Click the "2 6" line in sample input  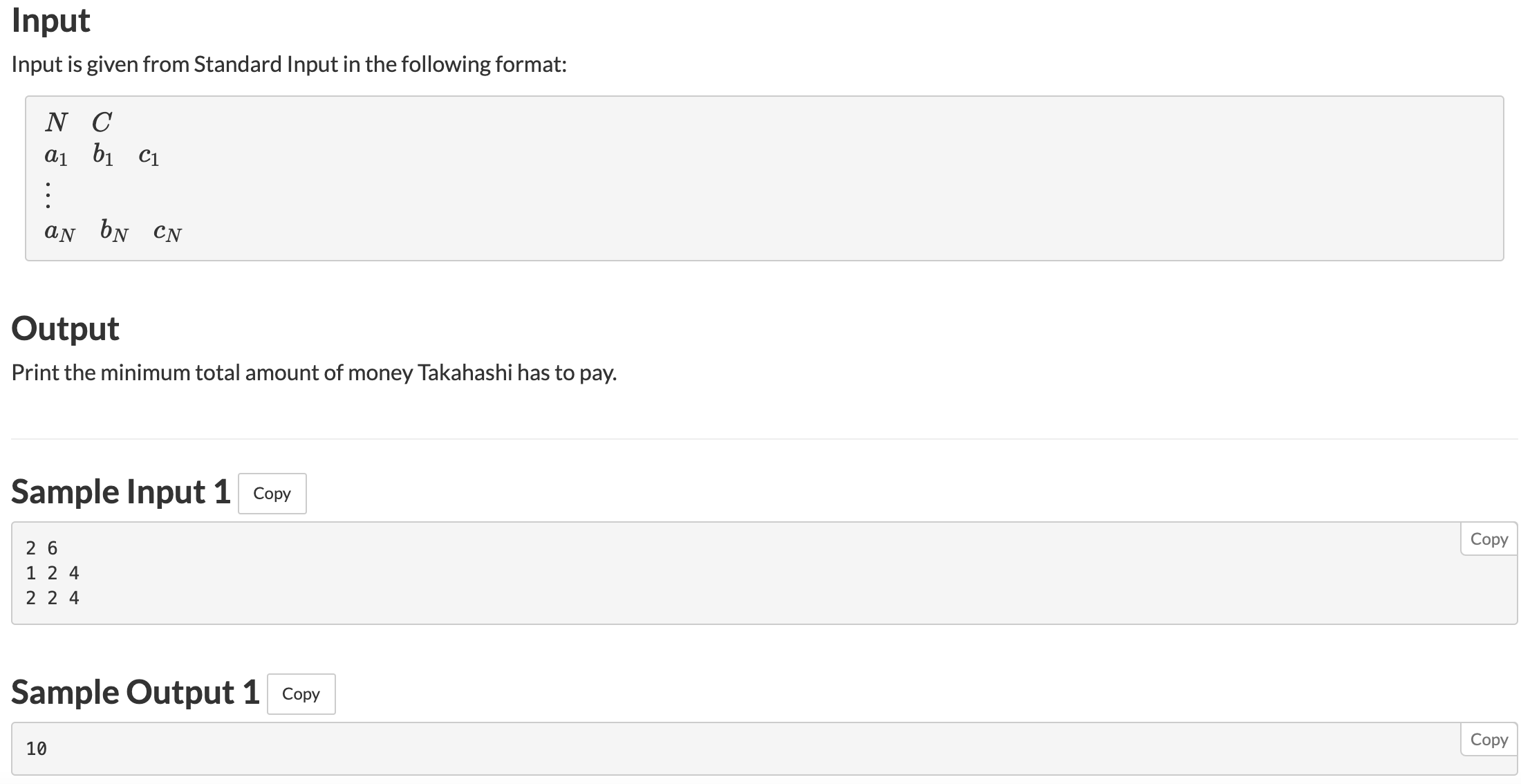coord(41,548)
